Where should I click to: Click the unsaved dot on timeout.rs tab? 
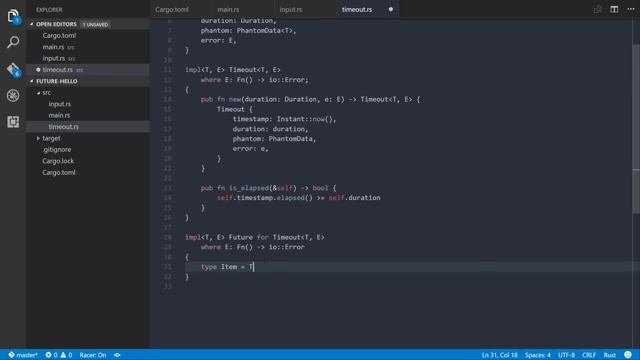(391, 9)
